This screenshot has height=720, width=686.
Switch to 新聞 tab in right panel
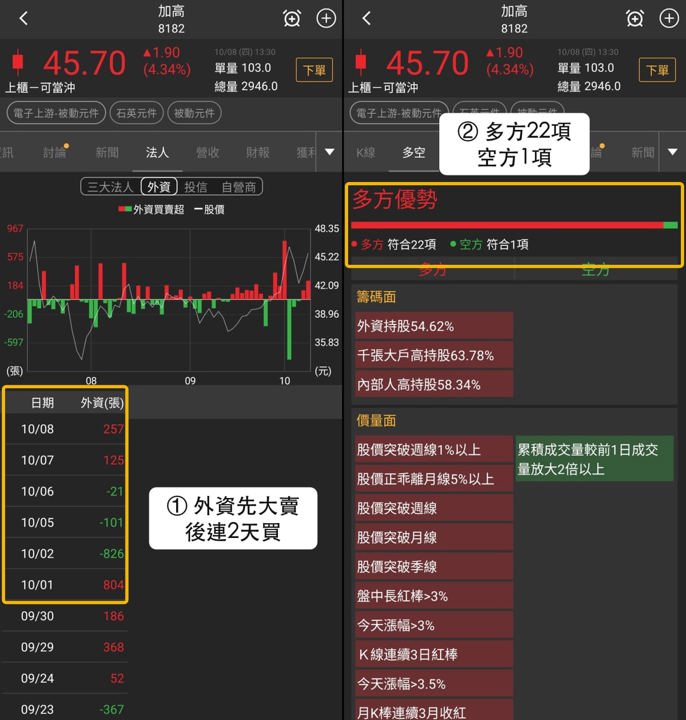tap(643, 152)
